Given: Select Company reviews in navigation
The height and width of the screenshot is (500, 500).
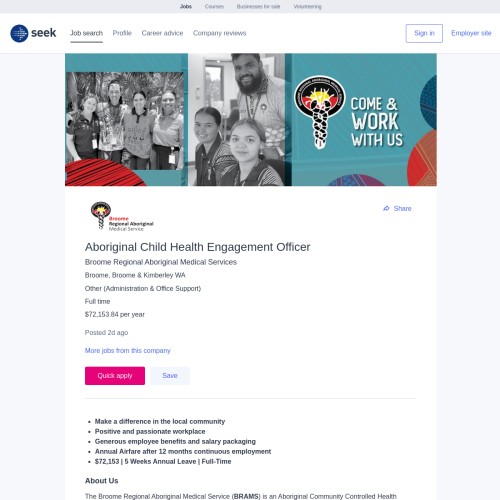Looking at the screenshot, I should coord(219,33).
